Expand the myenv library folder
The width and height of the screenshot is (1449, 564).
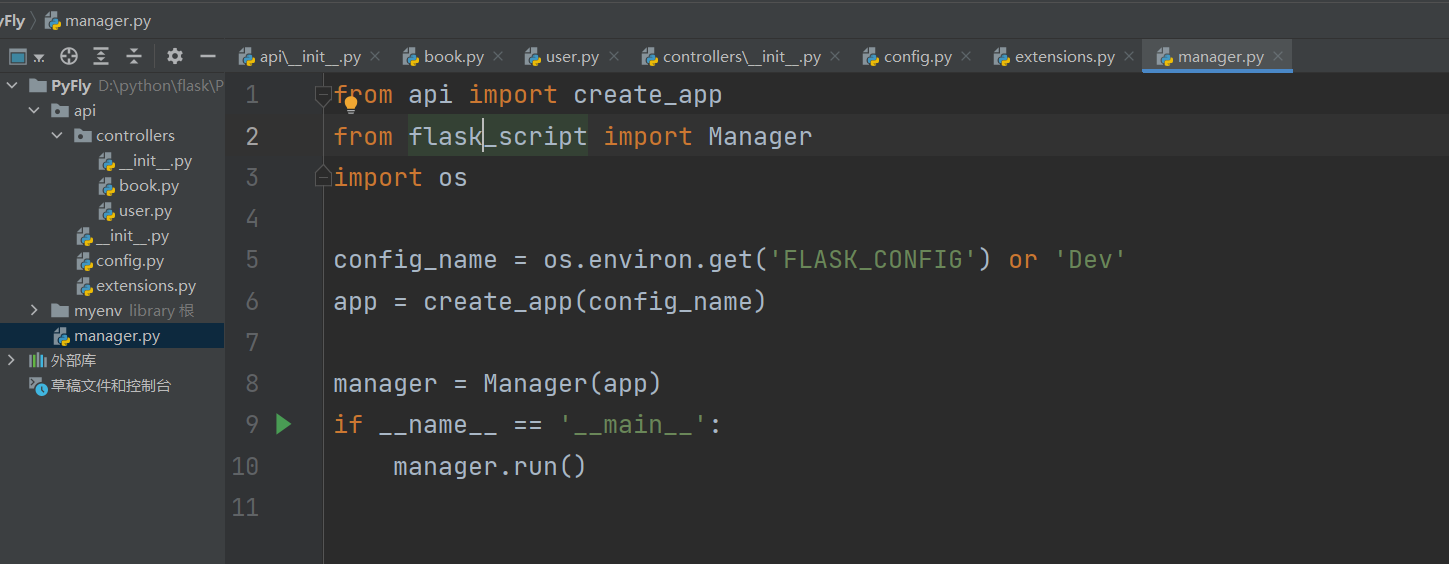pyautogui.click(x=34, y=311)
